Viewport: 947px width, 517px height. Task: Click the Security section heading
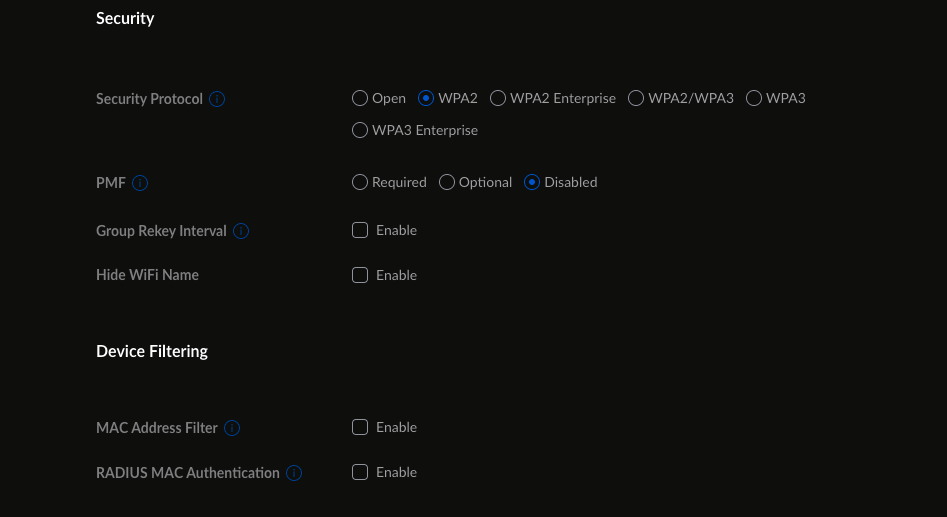click(125, 18)
